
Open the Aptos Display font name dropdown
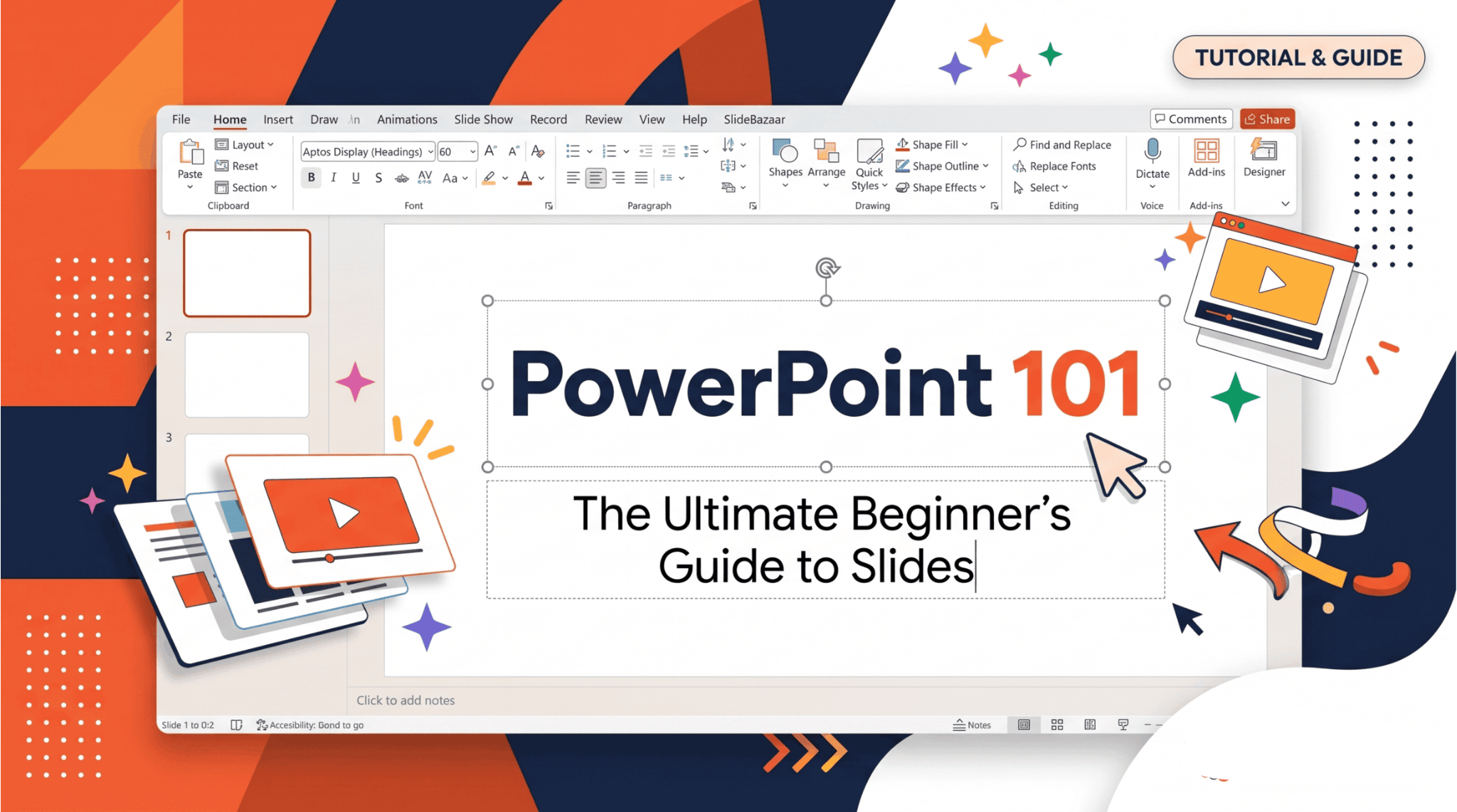[x=430, y=151]
